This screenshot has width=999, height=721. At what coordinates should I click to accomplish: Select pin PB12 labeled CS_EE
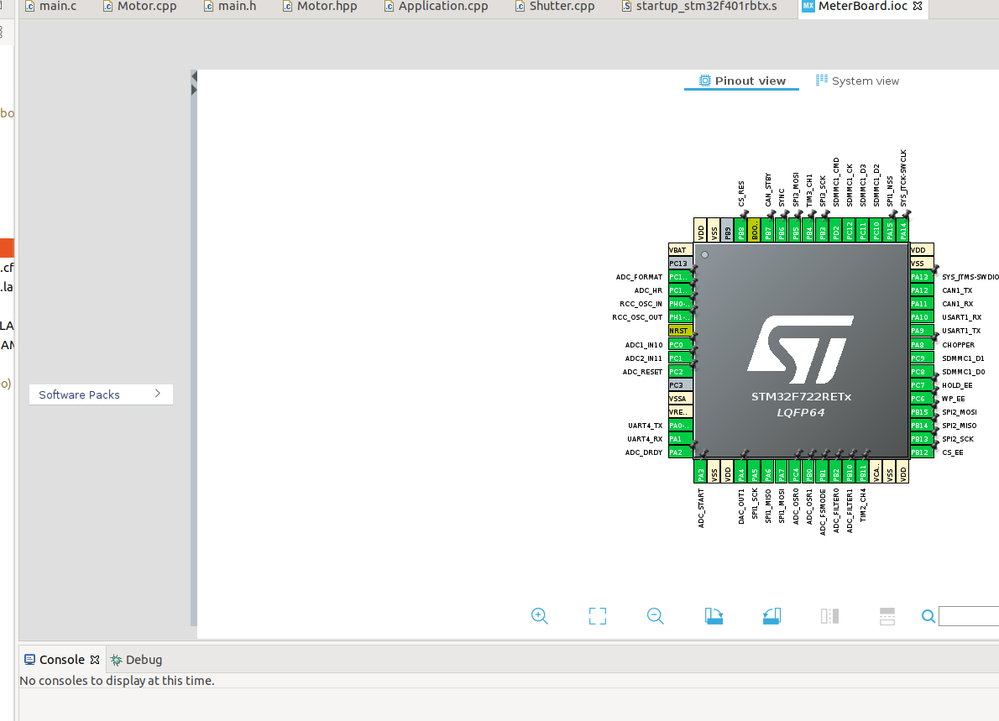coord(922,452)
